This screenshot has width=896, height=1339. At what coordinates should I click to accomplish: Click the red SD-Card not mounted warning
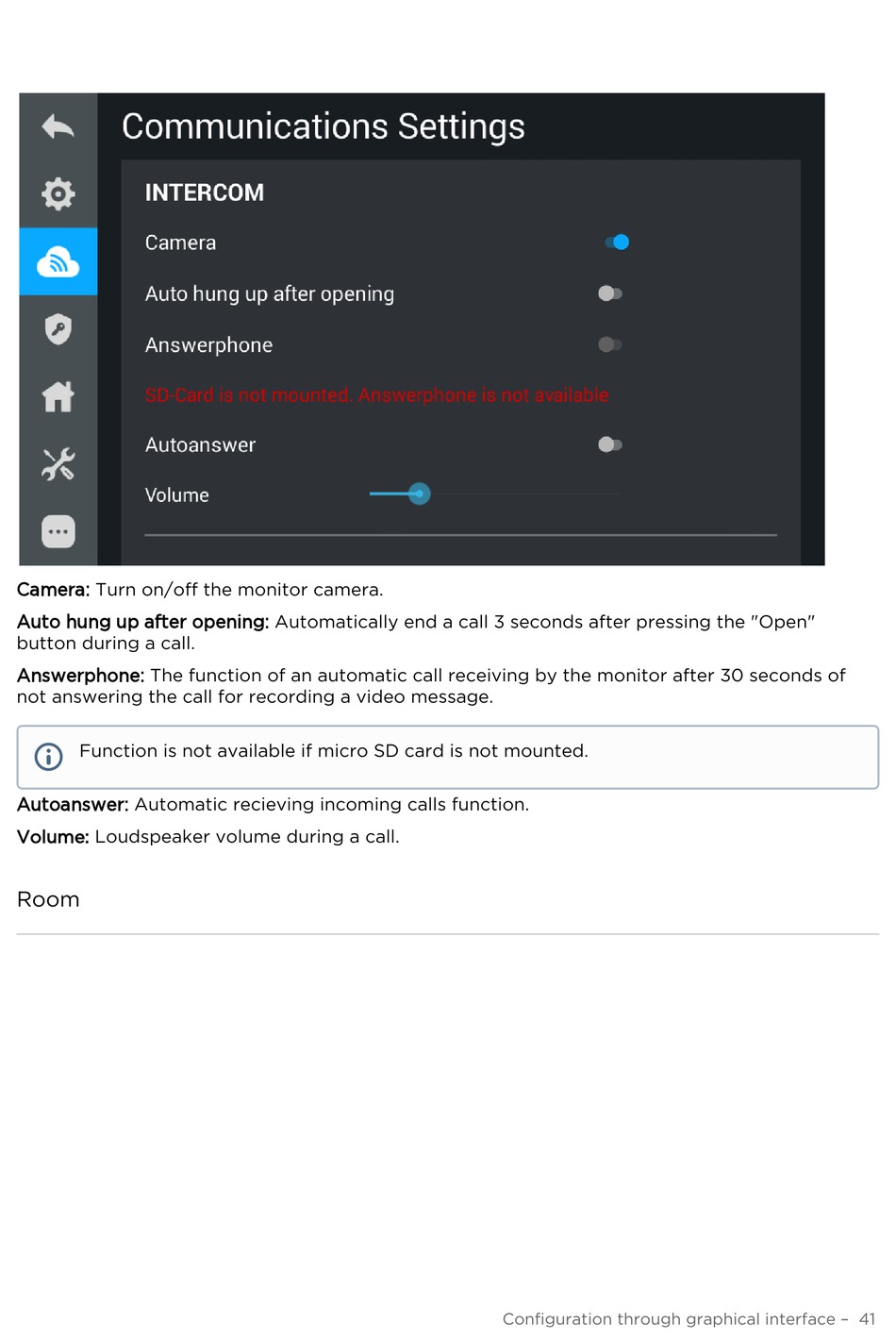coord(377,395)
